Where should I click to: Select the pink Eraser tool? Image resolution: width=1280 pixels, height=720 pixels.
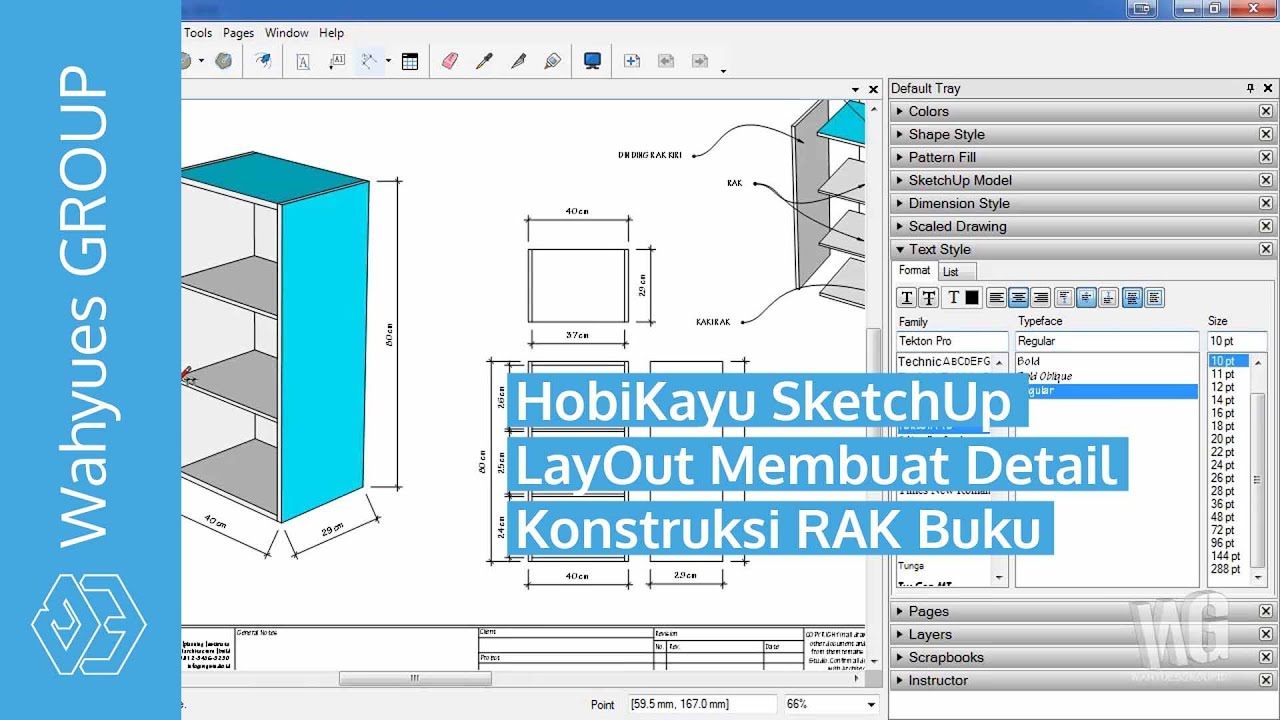coord(449,61)
